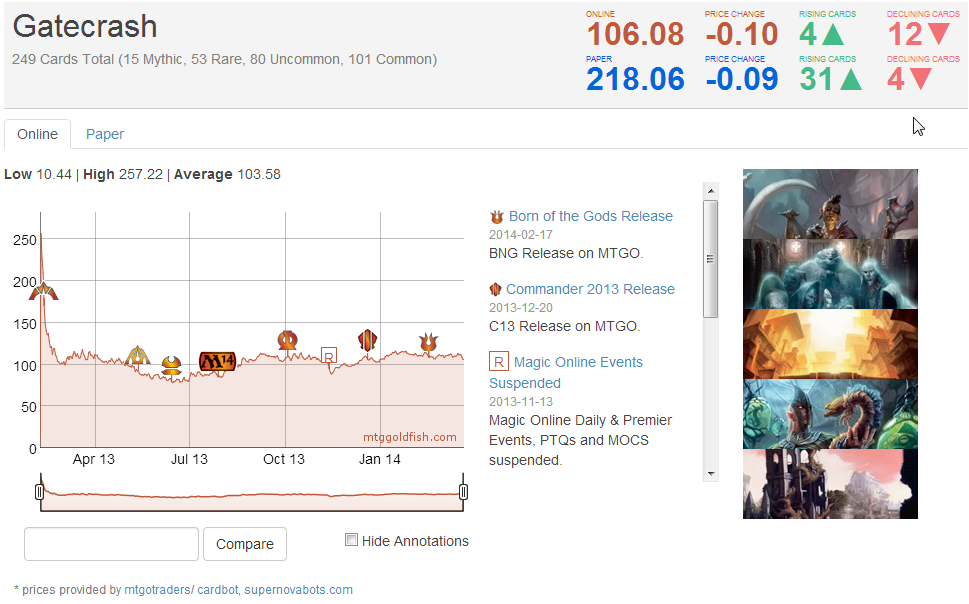Viewport: 969px width, 604px height.
Task: Click the boxed R annotation marker on the chart
Action: point(328,355)
